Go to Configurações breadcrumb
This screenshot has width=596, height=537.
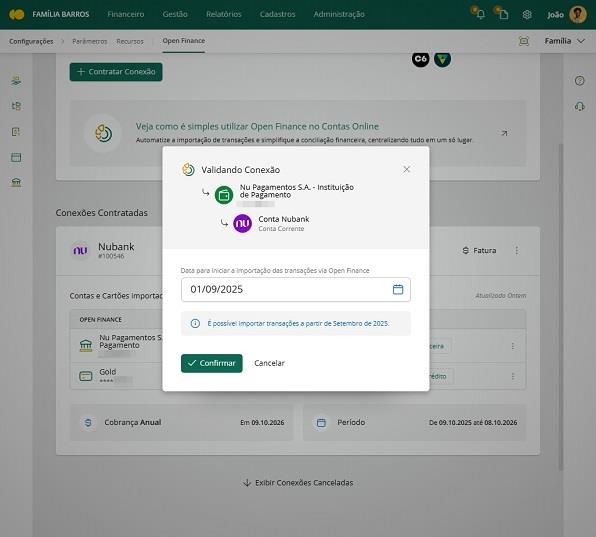tap(31, 41)
